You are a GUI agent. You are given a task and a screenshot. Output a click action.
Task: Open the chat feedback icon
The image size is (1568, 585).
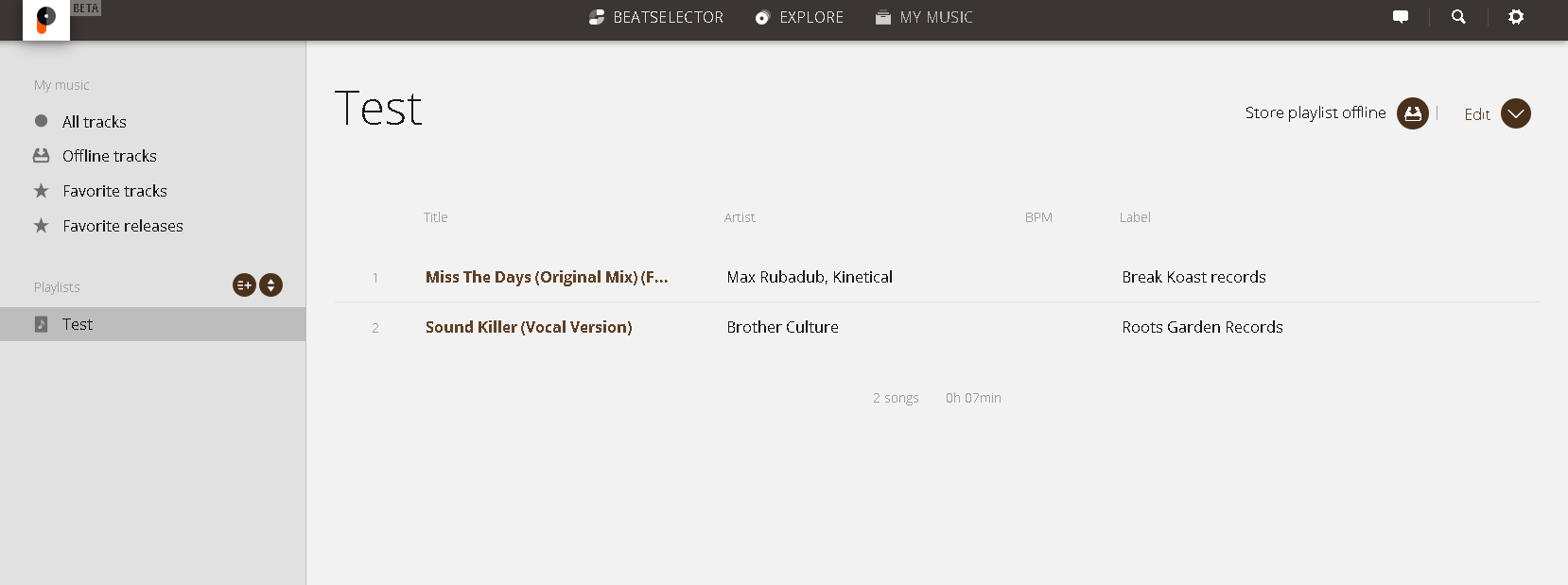[x=1401, y=17]
